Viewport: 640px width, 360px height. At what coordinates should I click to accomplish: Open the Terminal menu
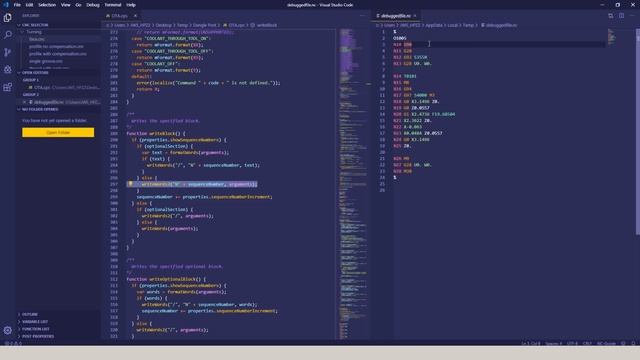pyautogui.click(x=113, y=5)
